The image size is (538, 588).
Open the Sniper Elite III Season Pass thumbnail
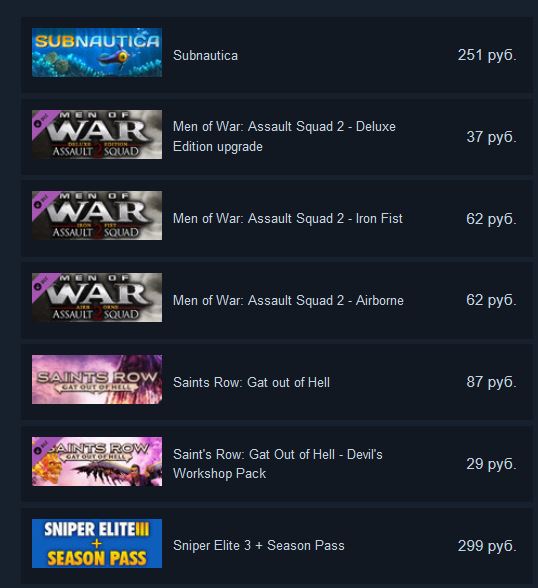click(97, 543)
